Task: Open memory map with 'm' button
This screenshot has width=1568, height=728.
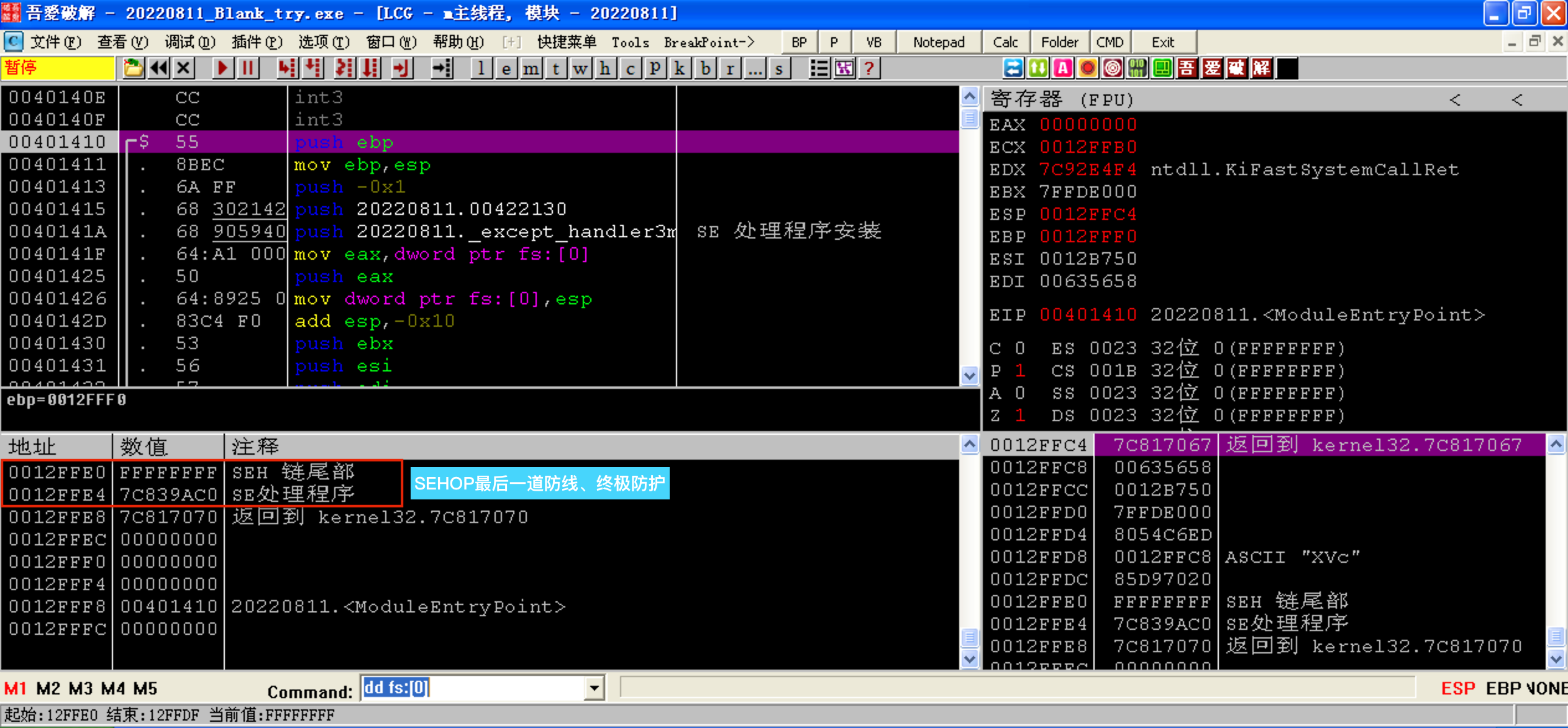Action: (531, 68)
